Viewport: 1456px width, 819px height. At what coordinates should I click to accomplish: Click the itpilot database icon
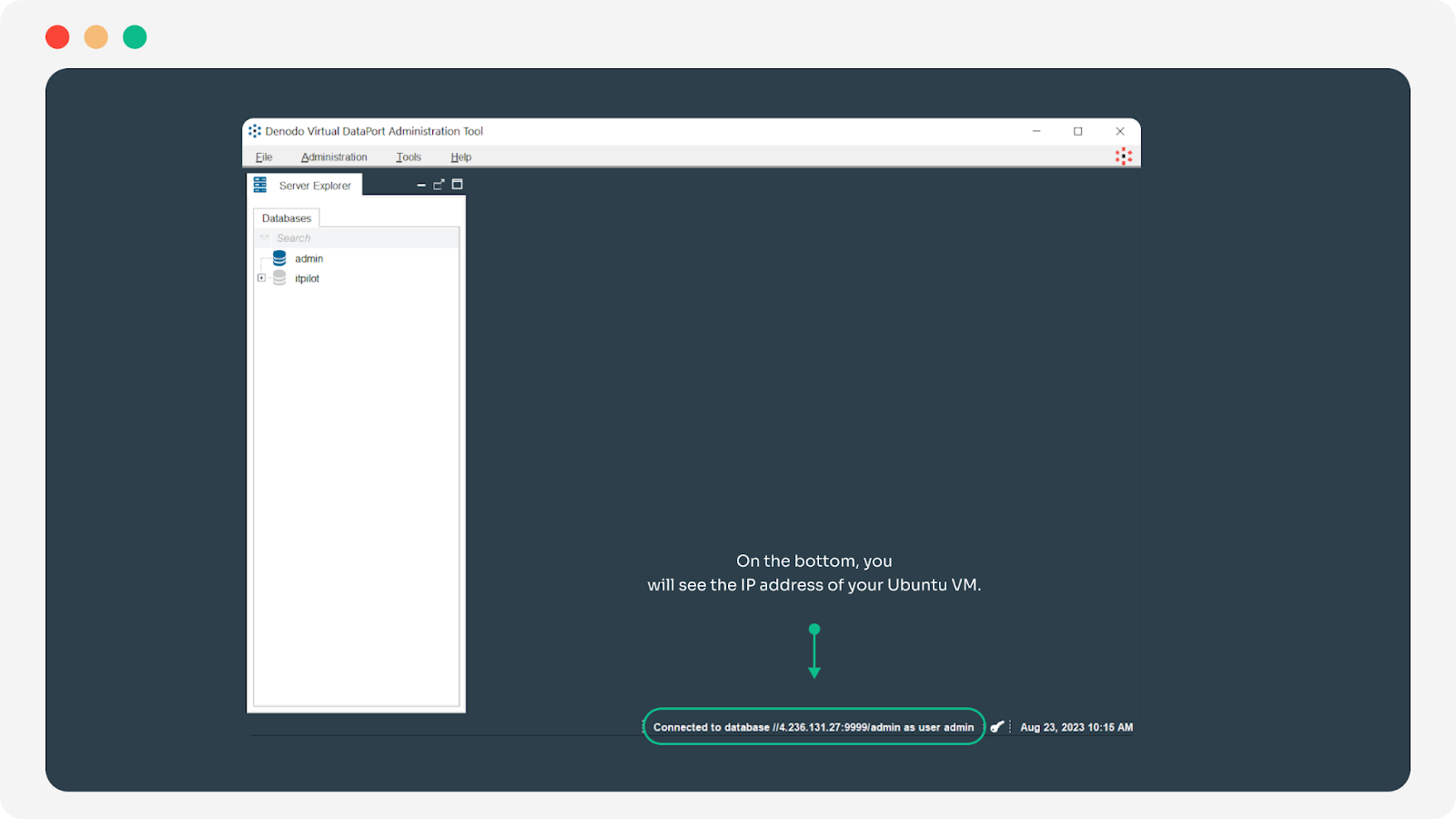[x=279, y=278]
